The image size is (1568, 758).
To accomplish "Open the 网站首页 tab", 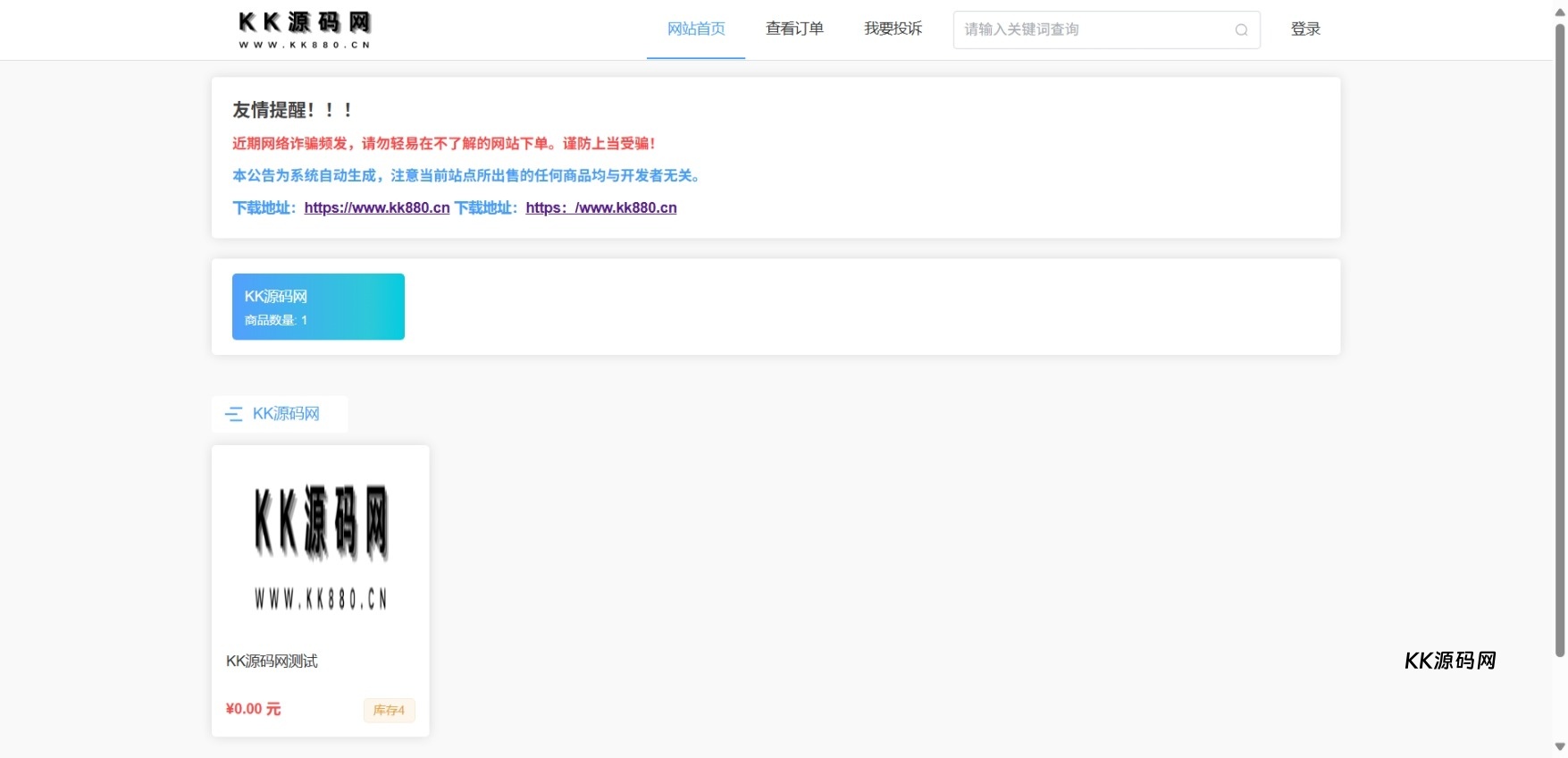I will 696,29.
